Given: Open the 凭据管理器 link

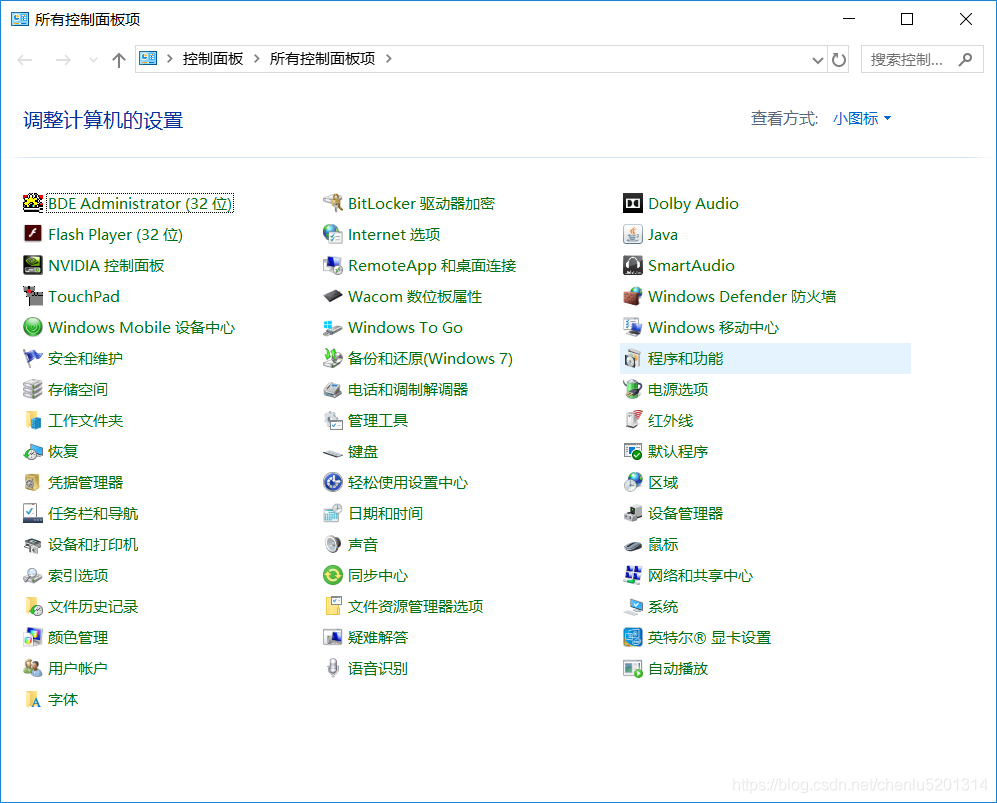Looking at the screenshot, I should [x=85, y=483].
